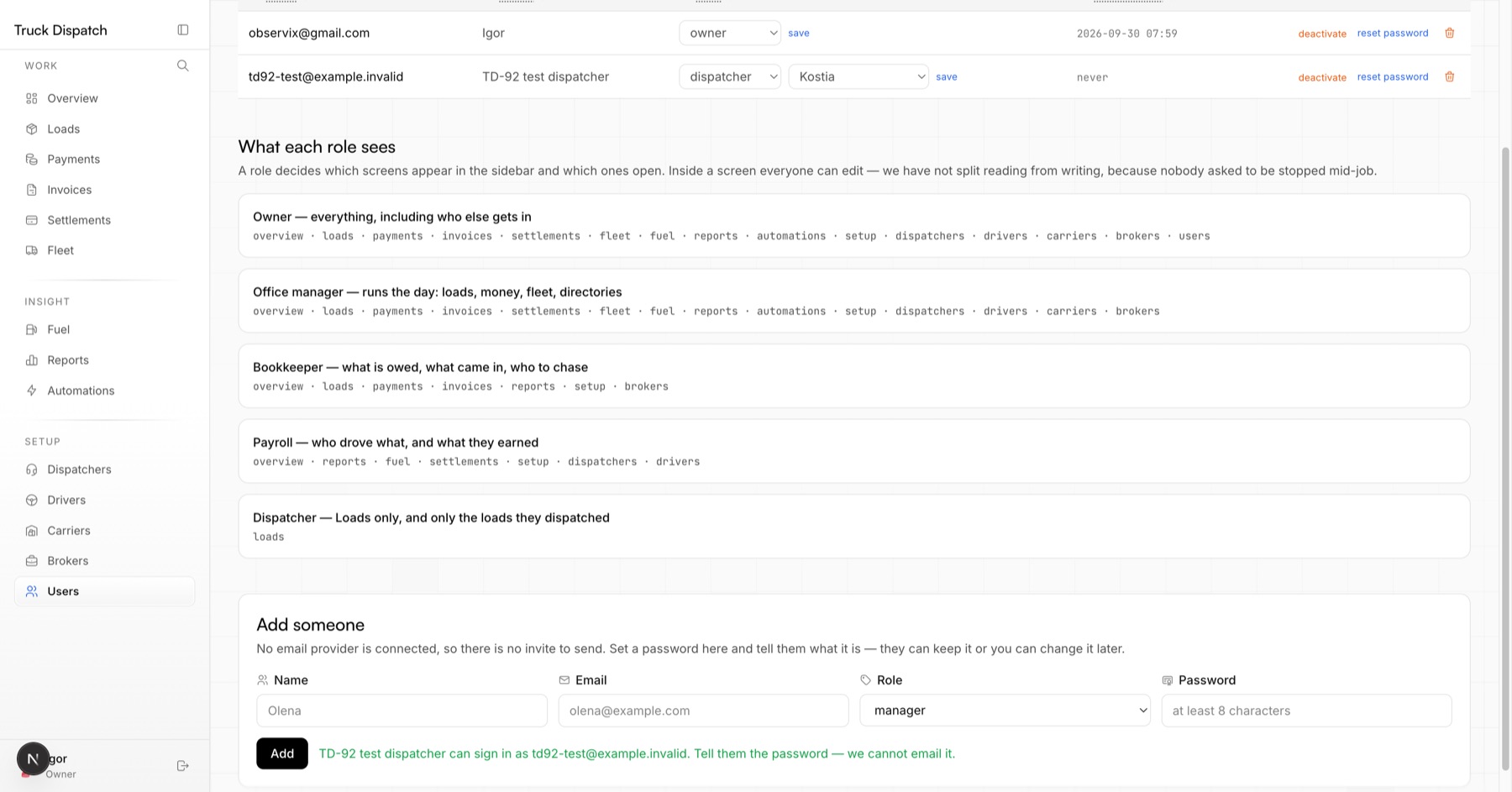
Task: Sign out using the logout icon
Action: point(183,766)
